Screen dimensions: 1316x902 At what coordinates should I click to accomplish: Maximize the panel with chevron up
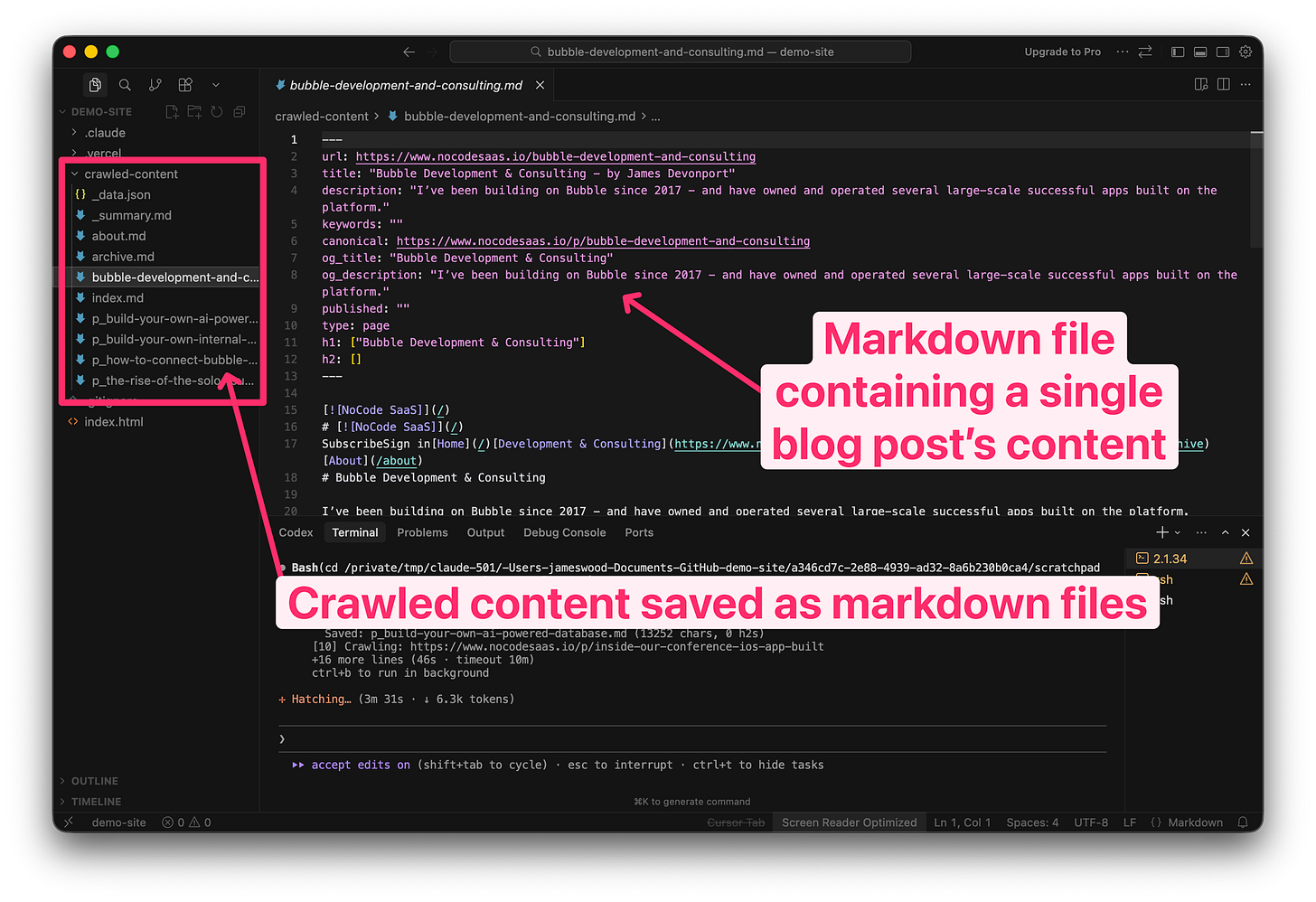tap(1225, 532)
